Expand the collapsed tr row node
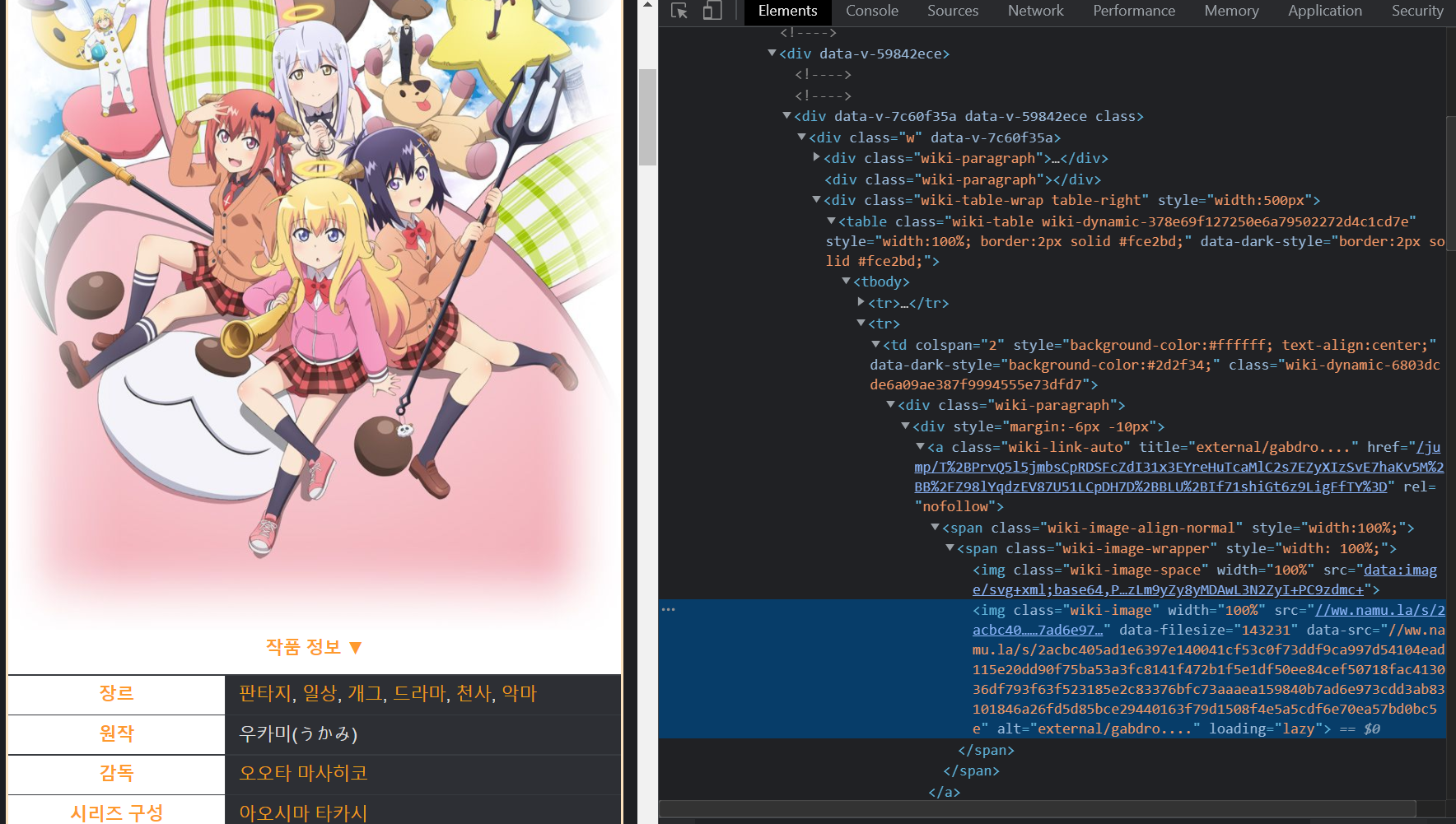Screen dimensions: 1456x824 pos(861,302)
